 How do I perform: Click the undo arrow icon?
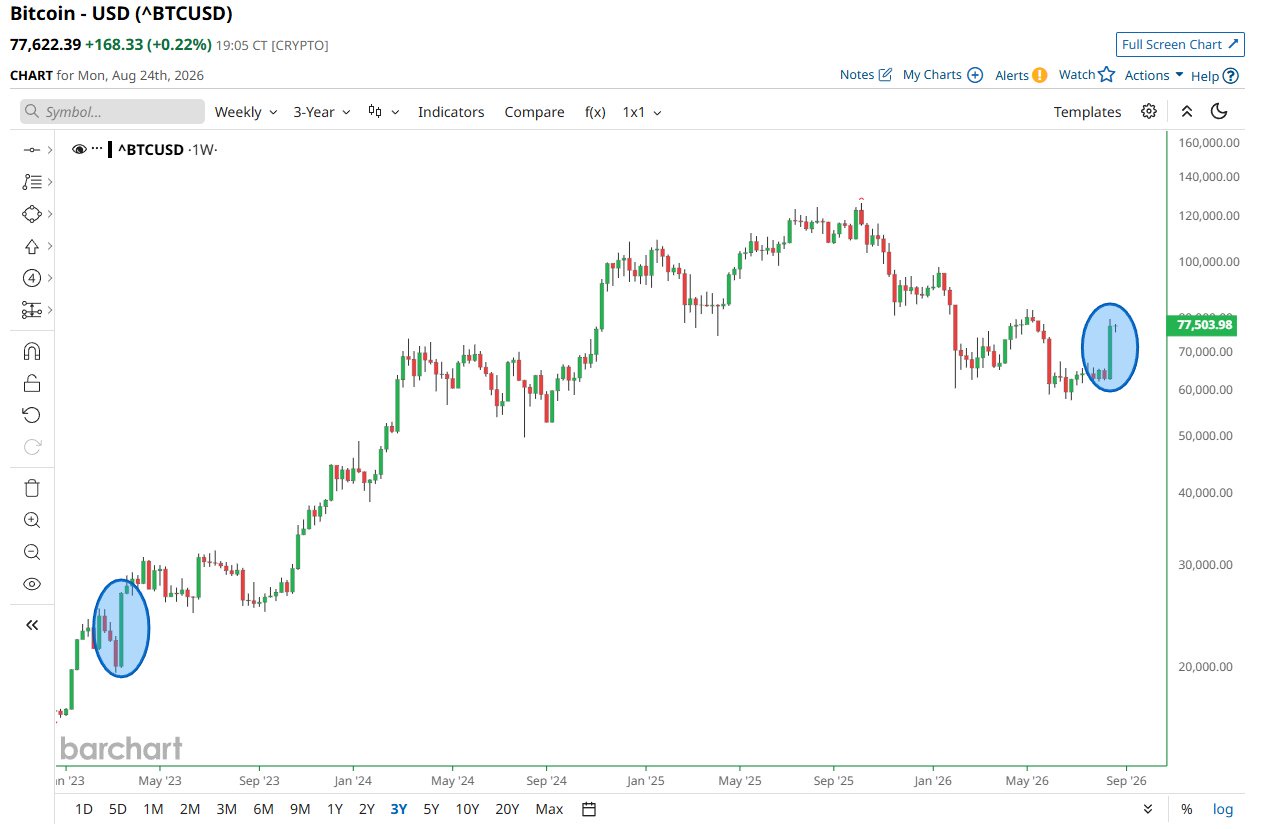[31, 415]
